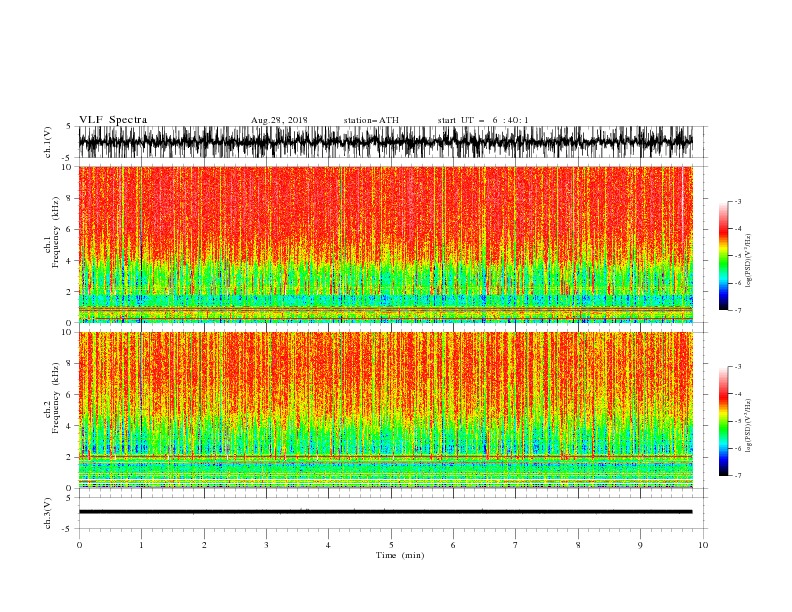Click the ch.2 spectrogram panel
The width and height of the screenshot is (792, 612).
pyautogui.click(x=385, y=410)
